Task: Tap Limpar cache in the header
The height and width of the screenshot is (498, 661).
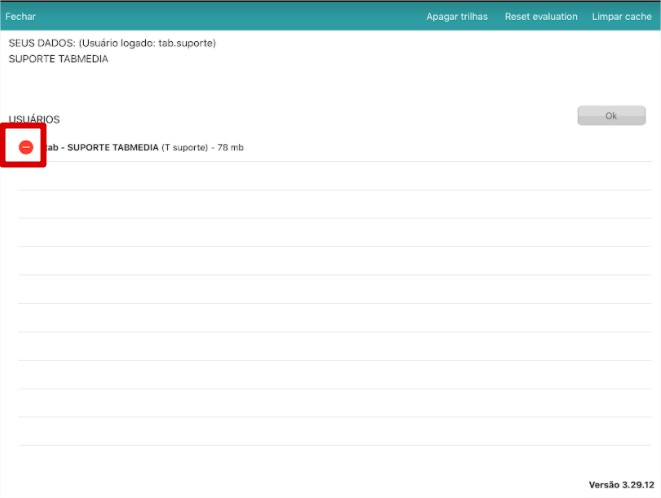Action: (621, 16)
